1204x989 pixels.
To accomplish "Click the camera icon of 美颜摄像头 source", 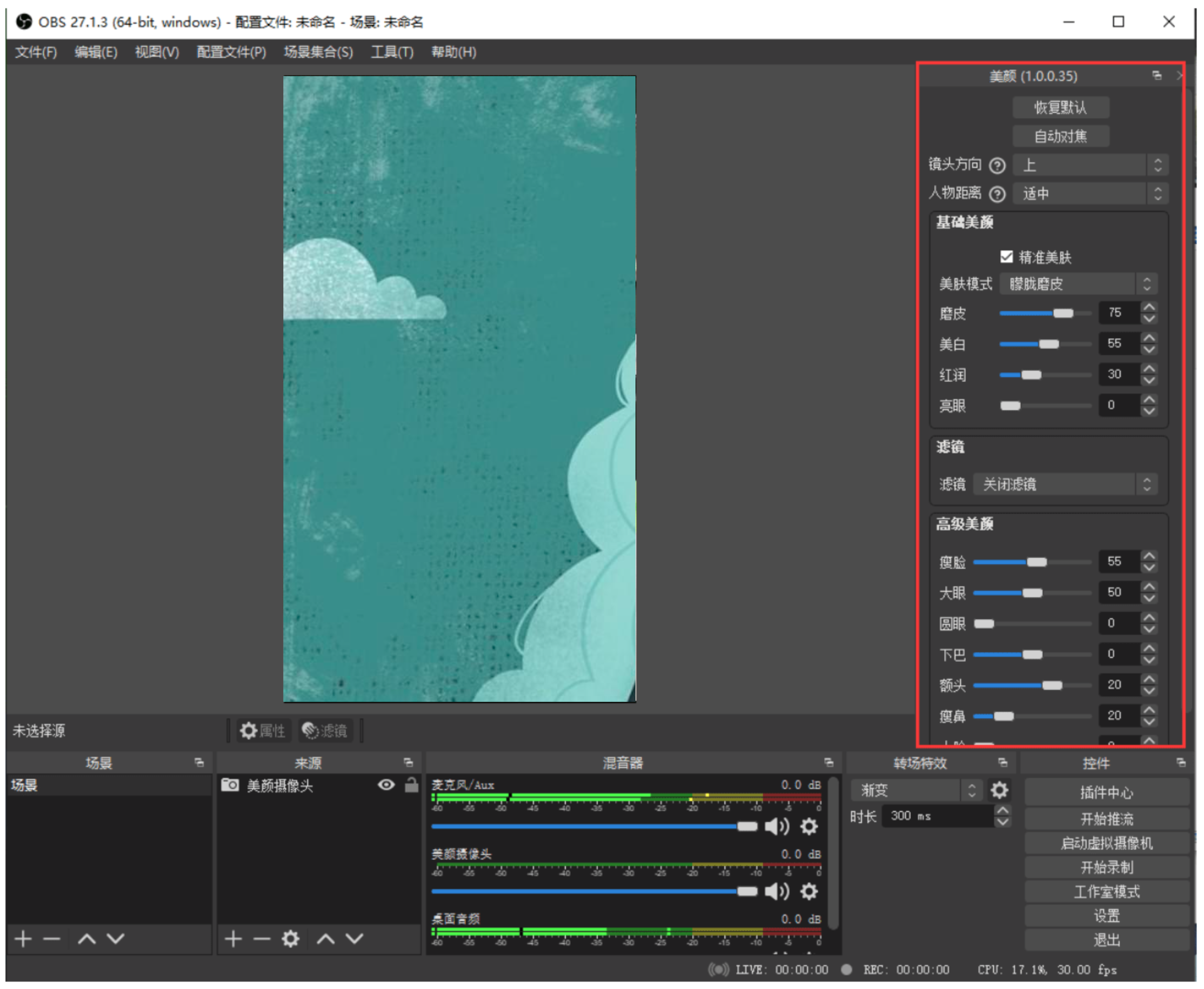I will pos(230,785).
